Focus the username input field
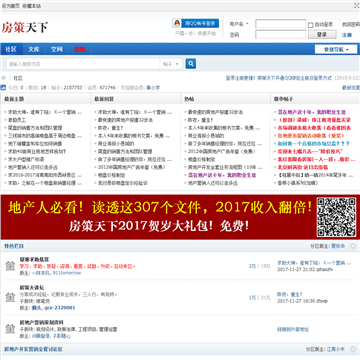This screenshot has width=360, height=360. tap(280, 24)
